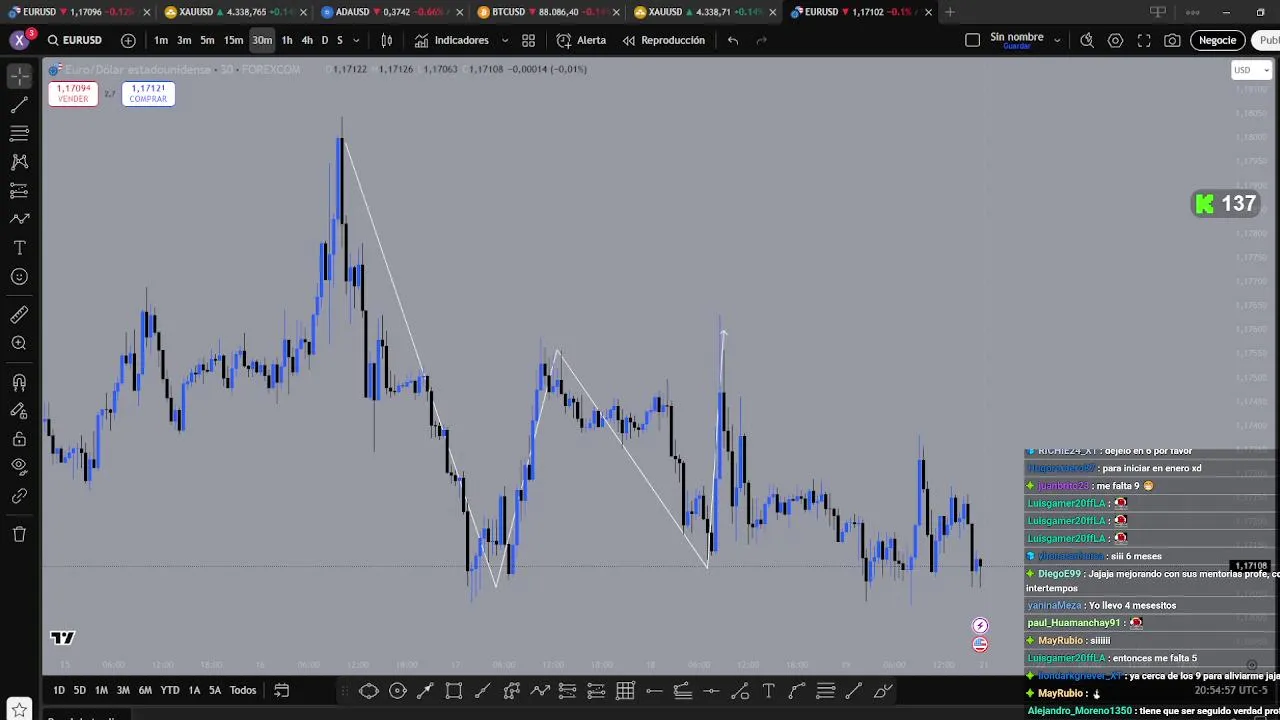This screenshot has height=720, width=1280.
Task: Select rectangle tool in bottom favorites bar
Action: (454, 691)
